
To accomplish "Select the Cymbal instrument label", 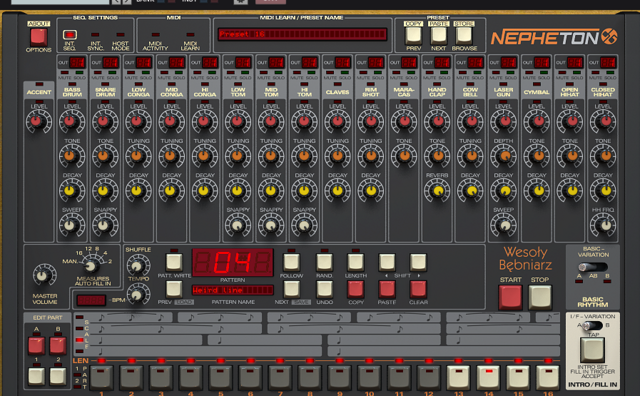I will click(x=537, y=92).
